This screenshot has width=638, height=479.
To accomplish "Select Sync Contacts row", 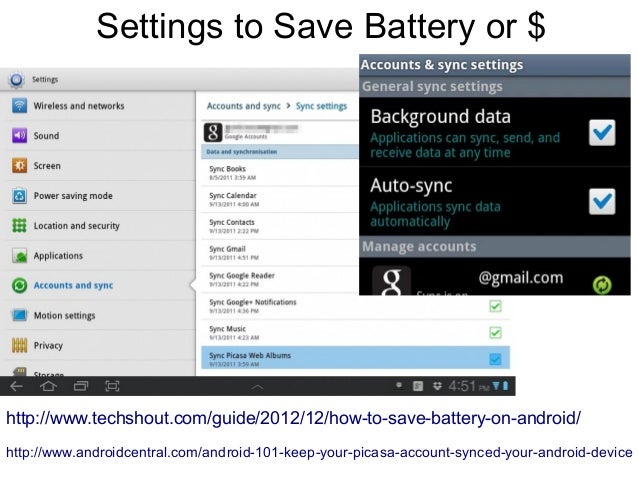I will coord(280,226).
